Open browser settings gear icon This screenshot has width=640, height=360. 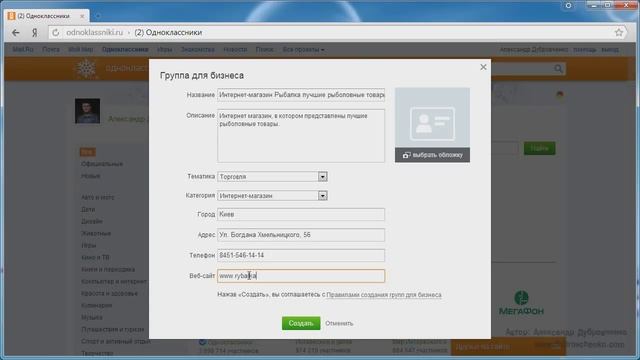(568, 5)
